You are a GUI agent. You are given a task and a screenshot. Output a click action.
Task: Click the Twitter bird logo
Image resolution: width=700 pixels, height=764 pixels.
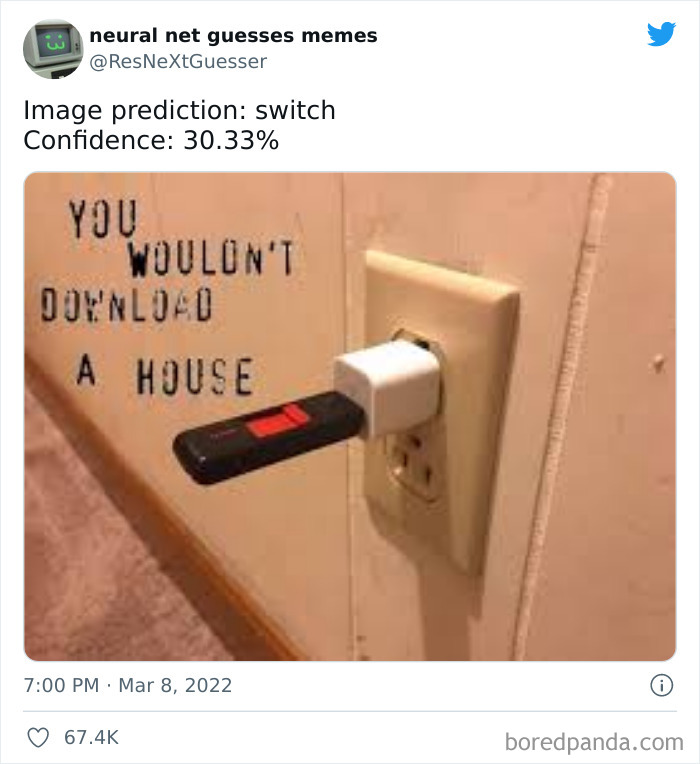pyautogui.click(x=661, y=34)
